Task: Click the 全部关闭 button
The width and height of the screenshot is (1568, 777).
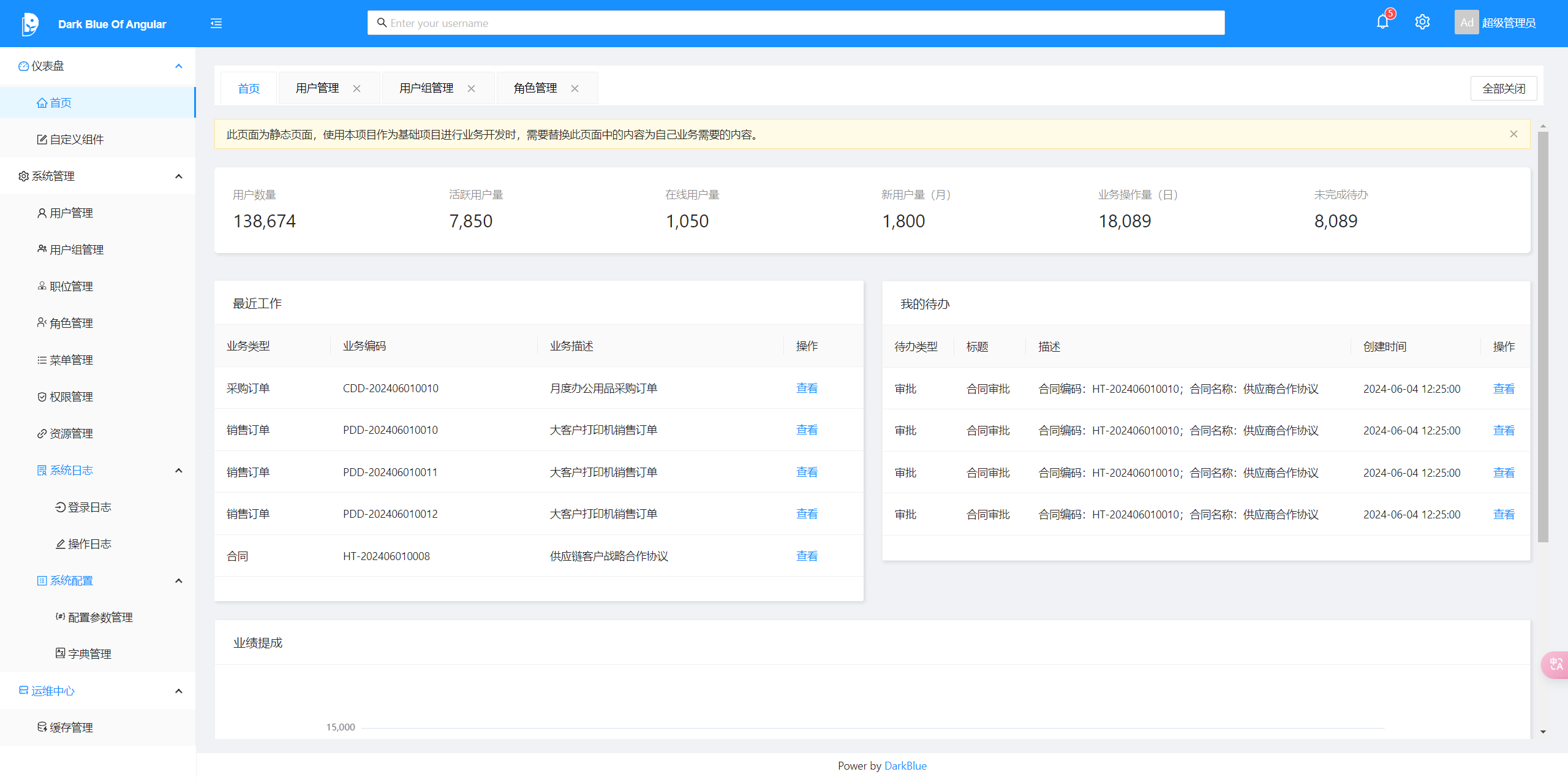Action: coord(1503,88)
